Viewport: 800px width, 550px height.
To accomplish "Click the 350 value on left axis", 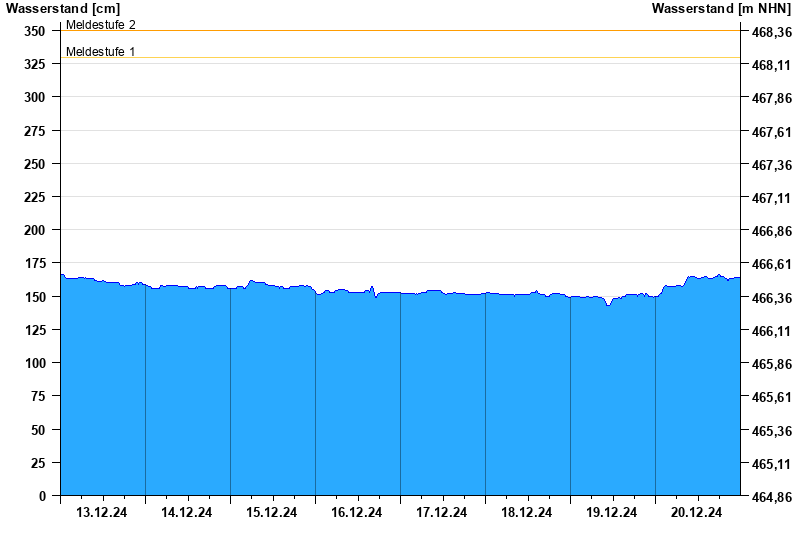I will pos(35,31).
